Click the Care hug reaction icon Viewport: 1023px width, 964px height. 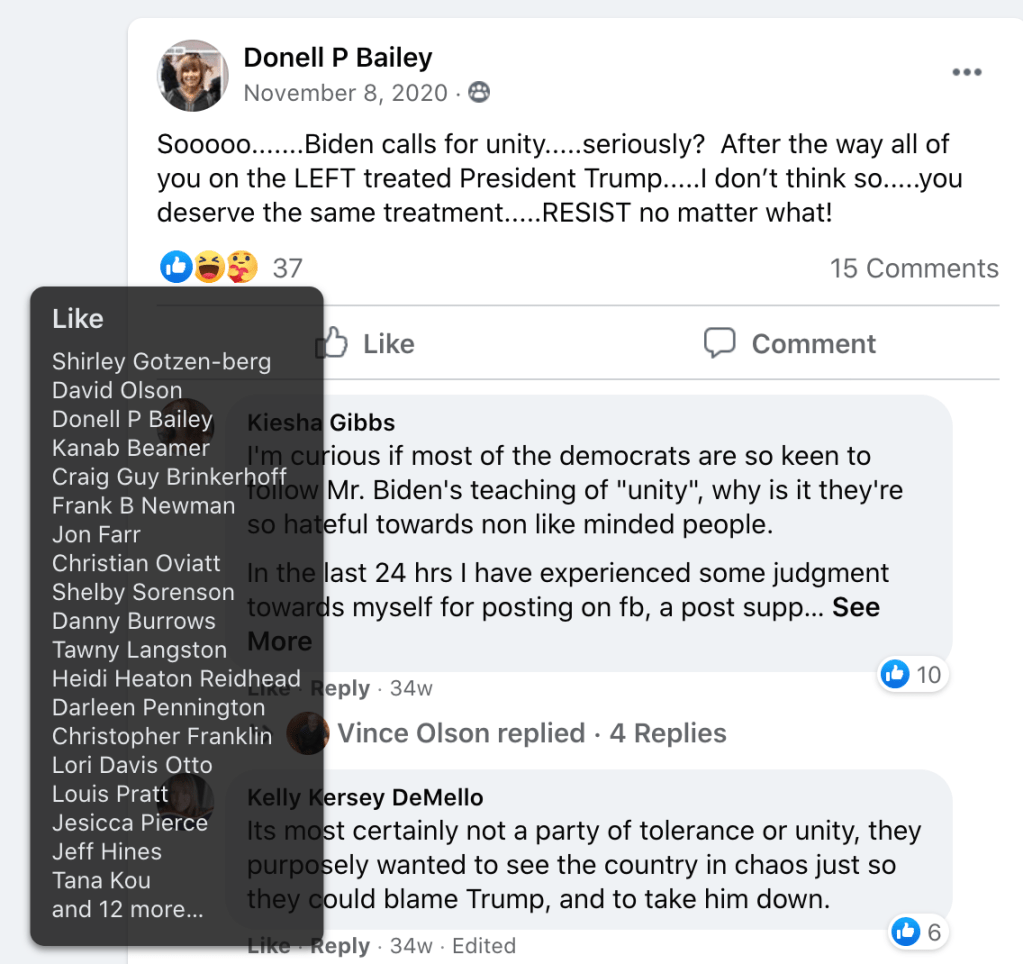tap(241, 267)
